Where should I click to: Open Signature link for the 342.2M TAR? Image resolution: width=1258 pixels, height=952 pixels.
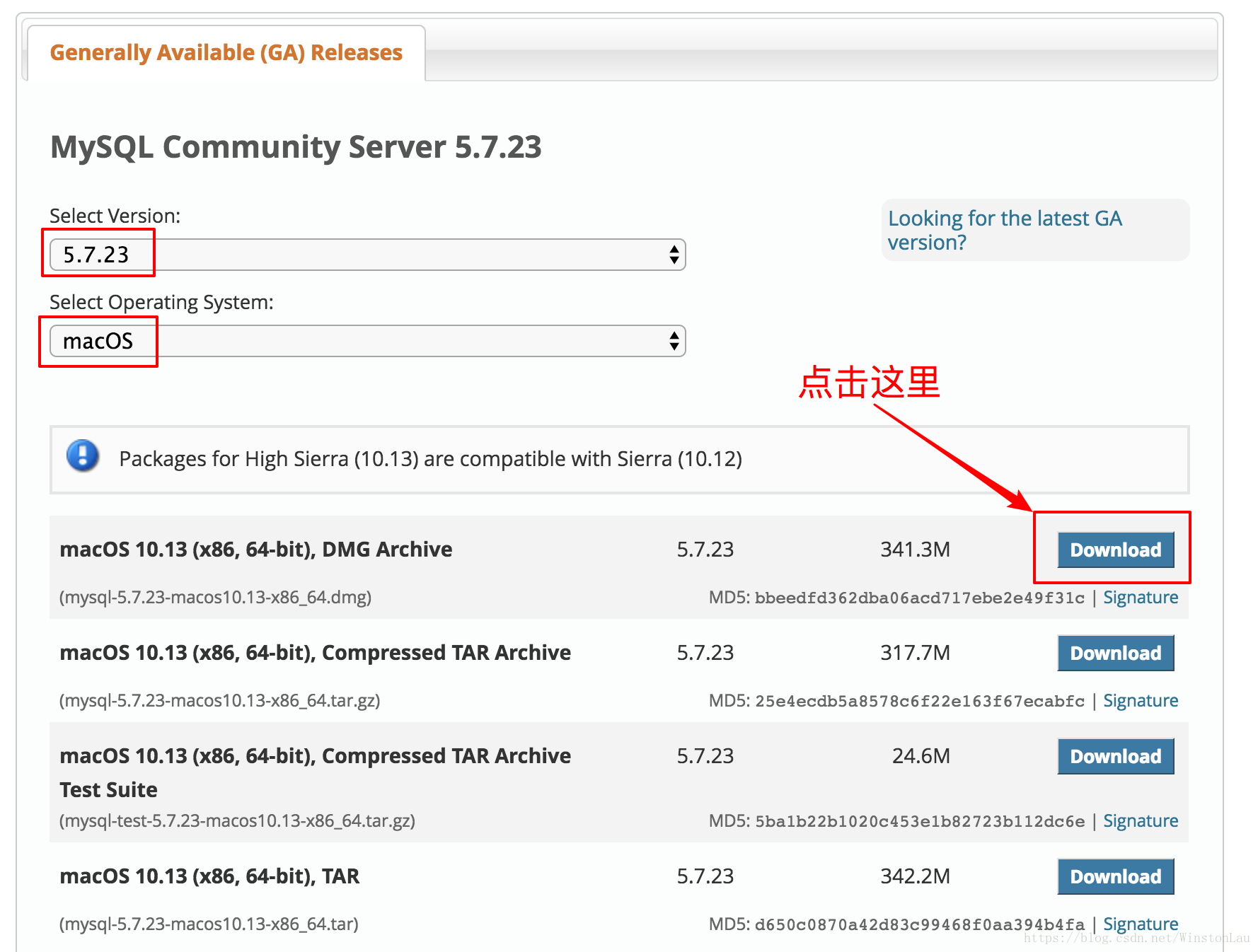coord(1141,924)
